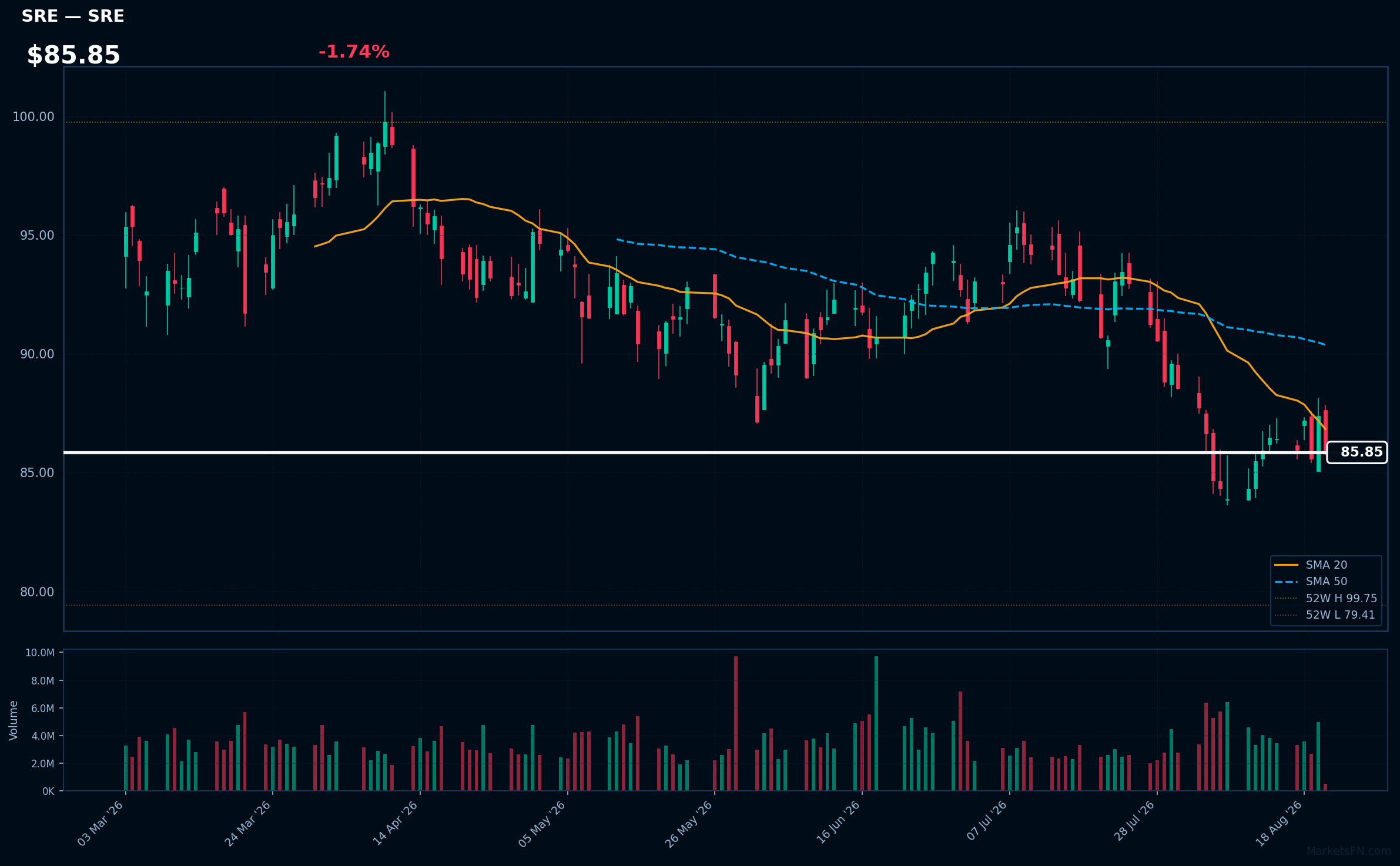1400x866 pixels.
Task: Click the 03 Mar '26 date label
Action: pos(101,823)
